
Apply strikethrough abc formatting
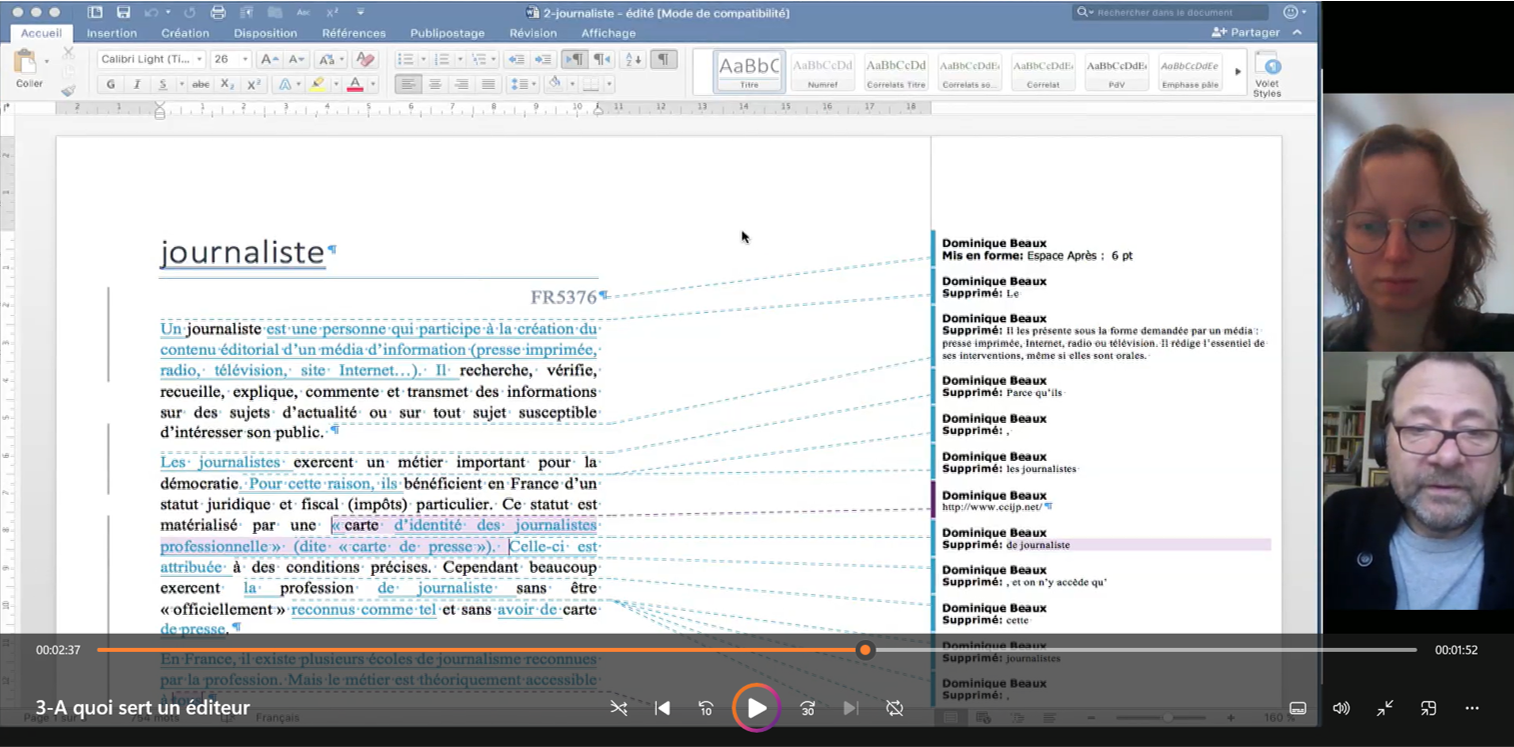pos(200,85)
